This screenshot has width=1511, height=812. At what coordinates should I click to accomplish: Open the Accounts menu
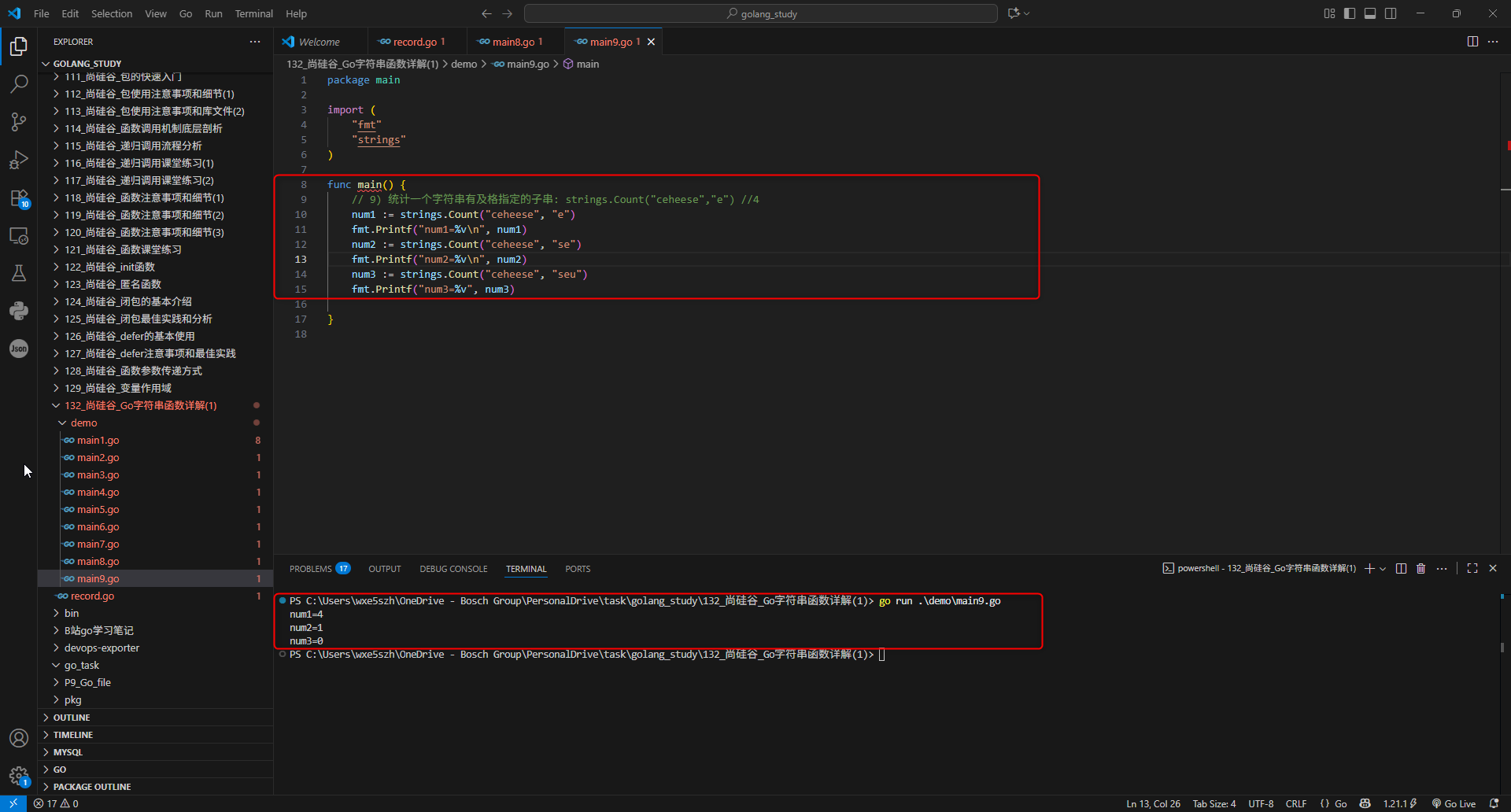pos(19,738)
